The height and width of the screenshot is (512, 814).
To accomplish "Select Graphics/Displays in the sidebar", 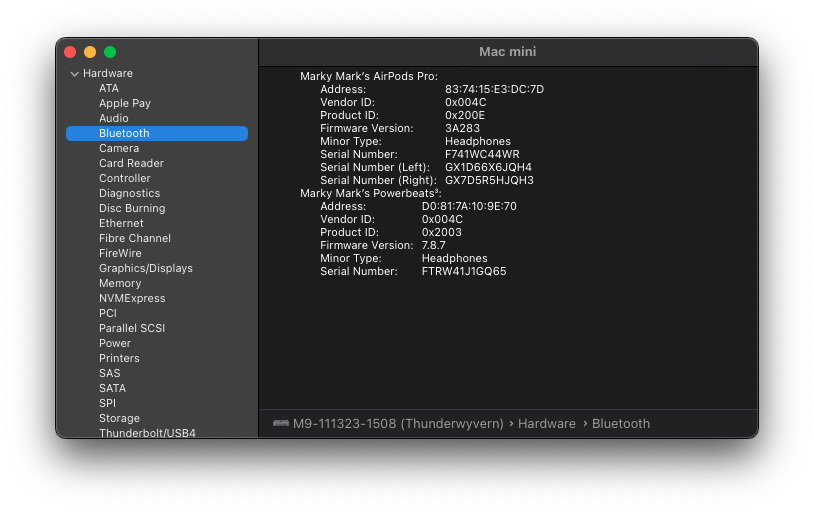I will point(145,268).
